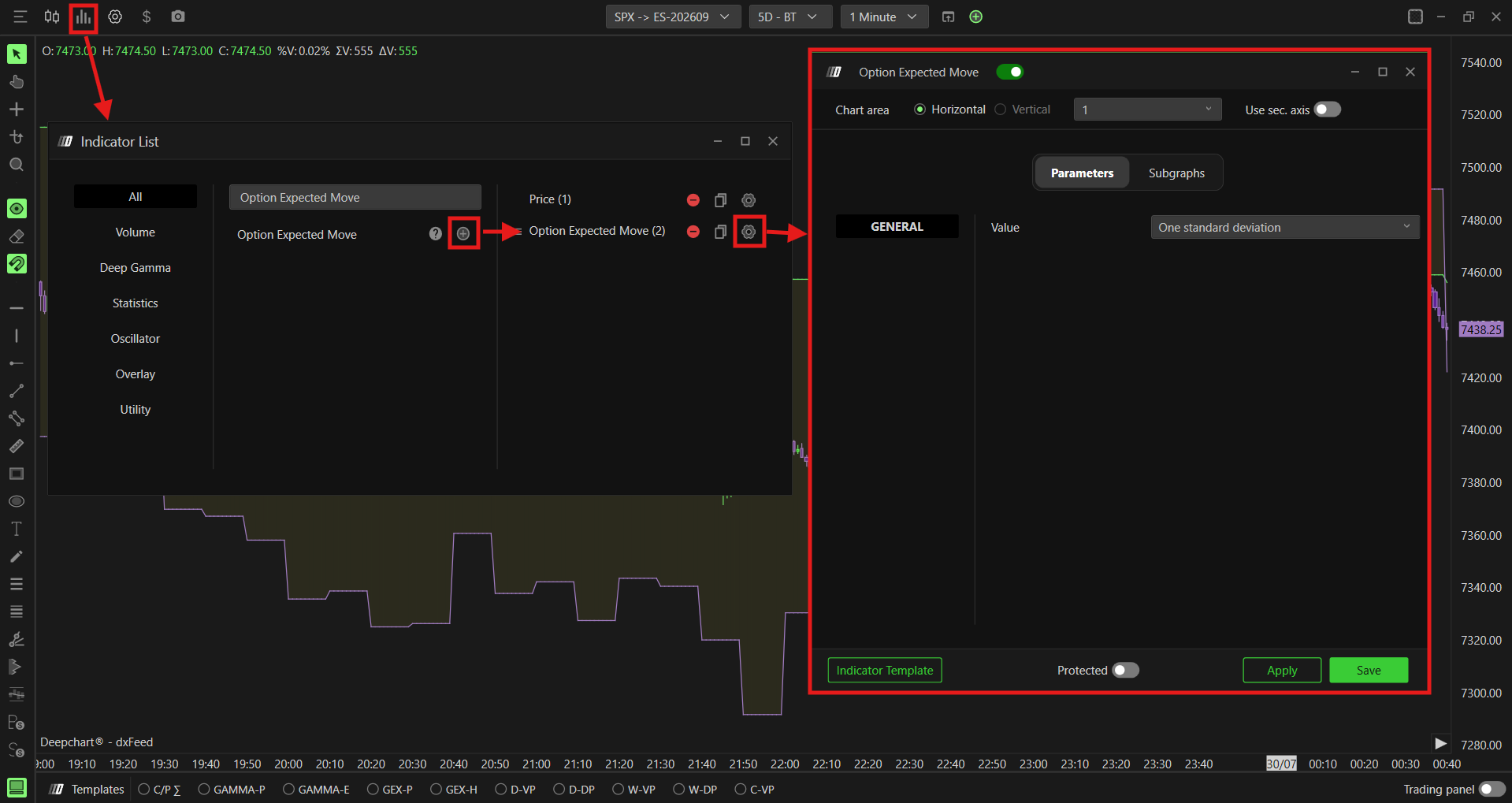The height and width of the screenshot is (803, 1512).
Task: Toggle drawings visibility eye icon
Action: [x=17, y=208]
